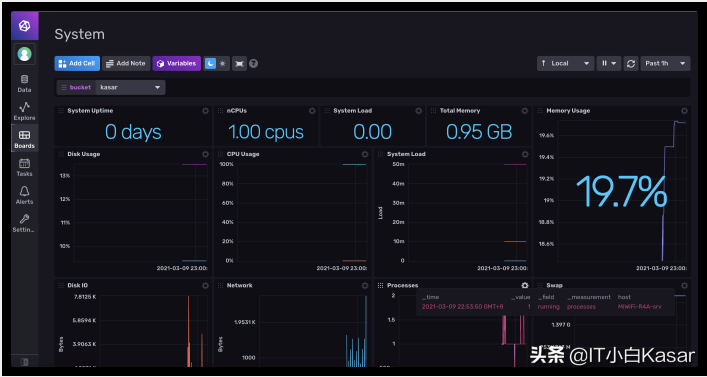Open the pause auto-refresh dropdown
Viewport: 707px width, 377px height.
(609, 64)
